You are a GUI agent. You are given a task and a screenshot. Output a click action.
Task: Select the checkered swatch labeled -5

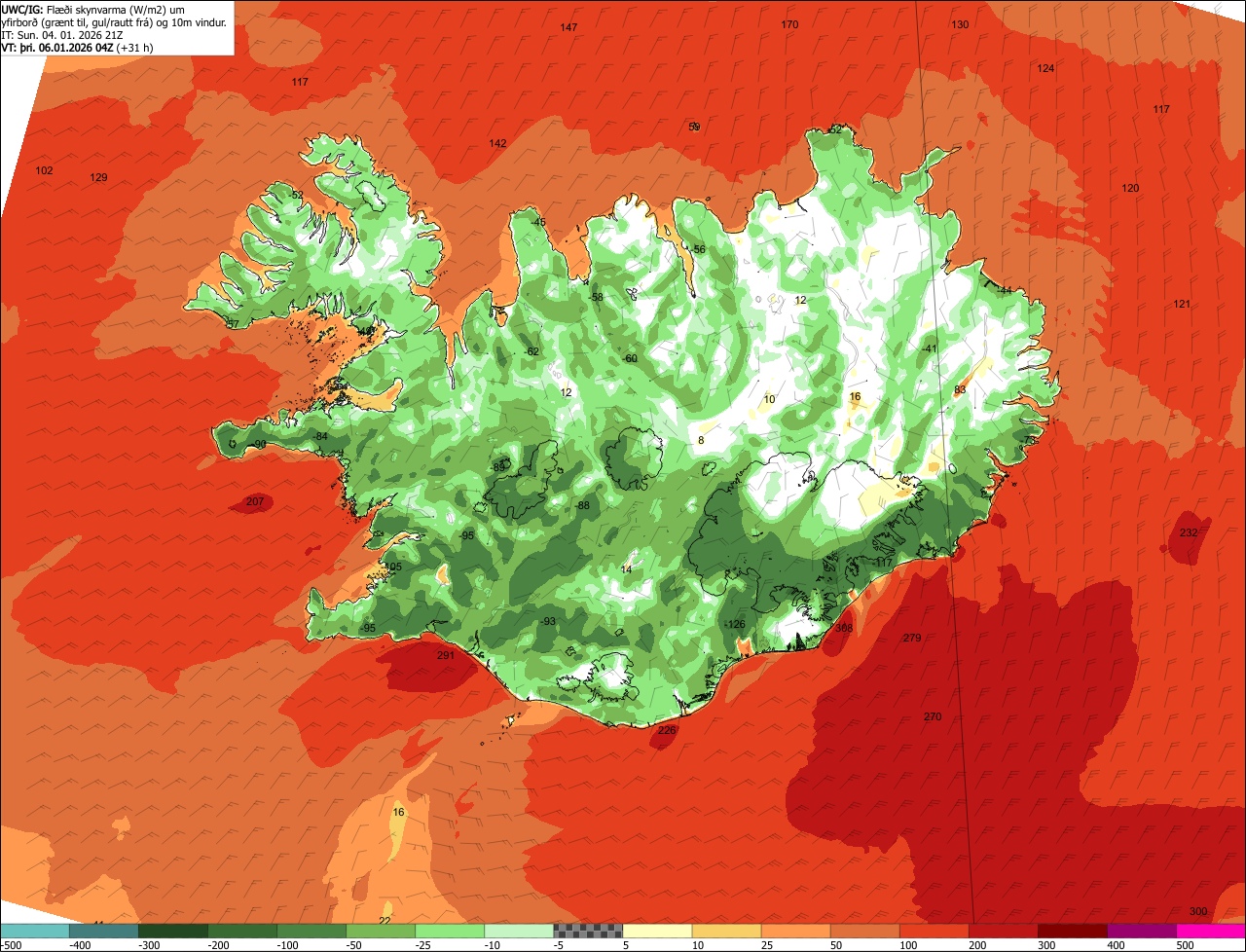[588, 930]
